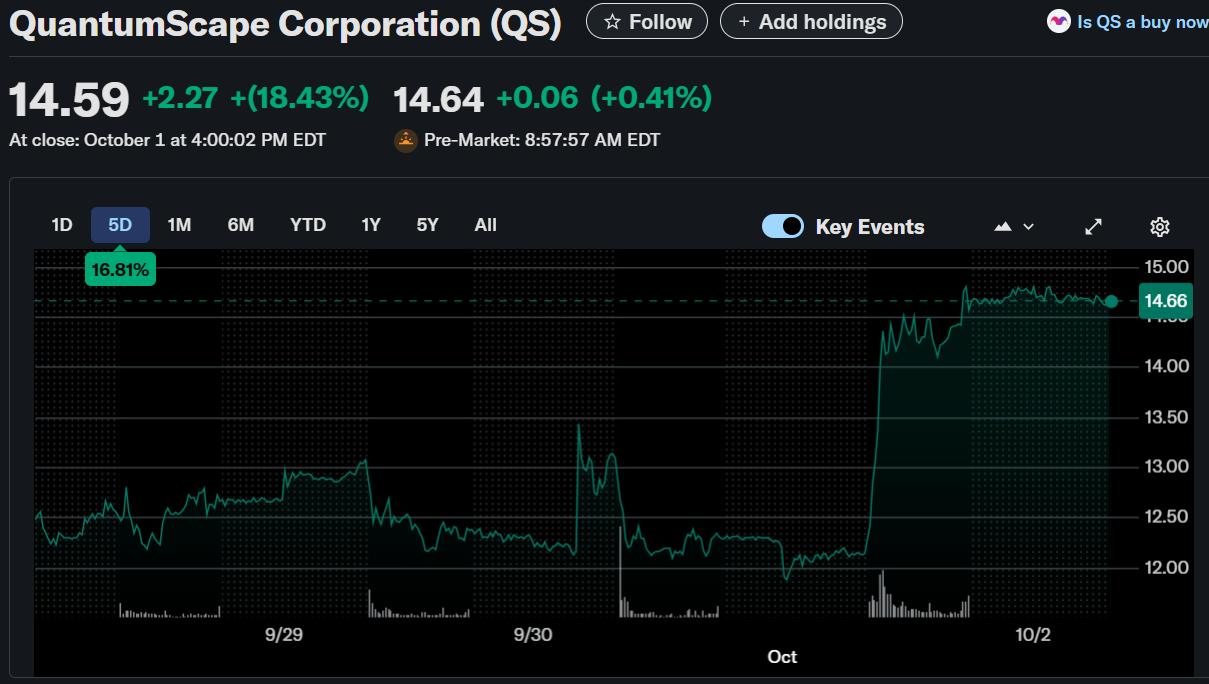The width and height of the screenshot is (1209, 684).
Task: Select the 5Y time range
Action: (427, 225)
